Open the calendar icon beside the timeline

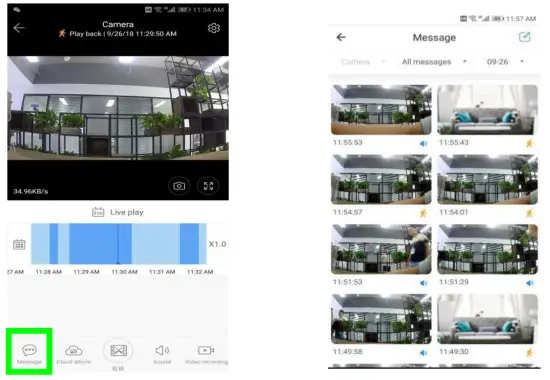point(19,244)
